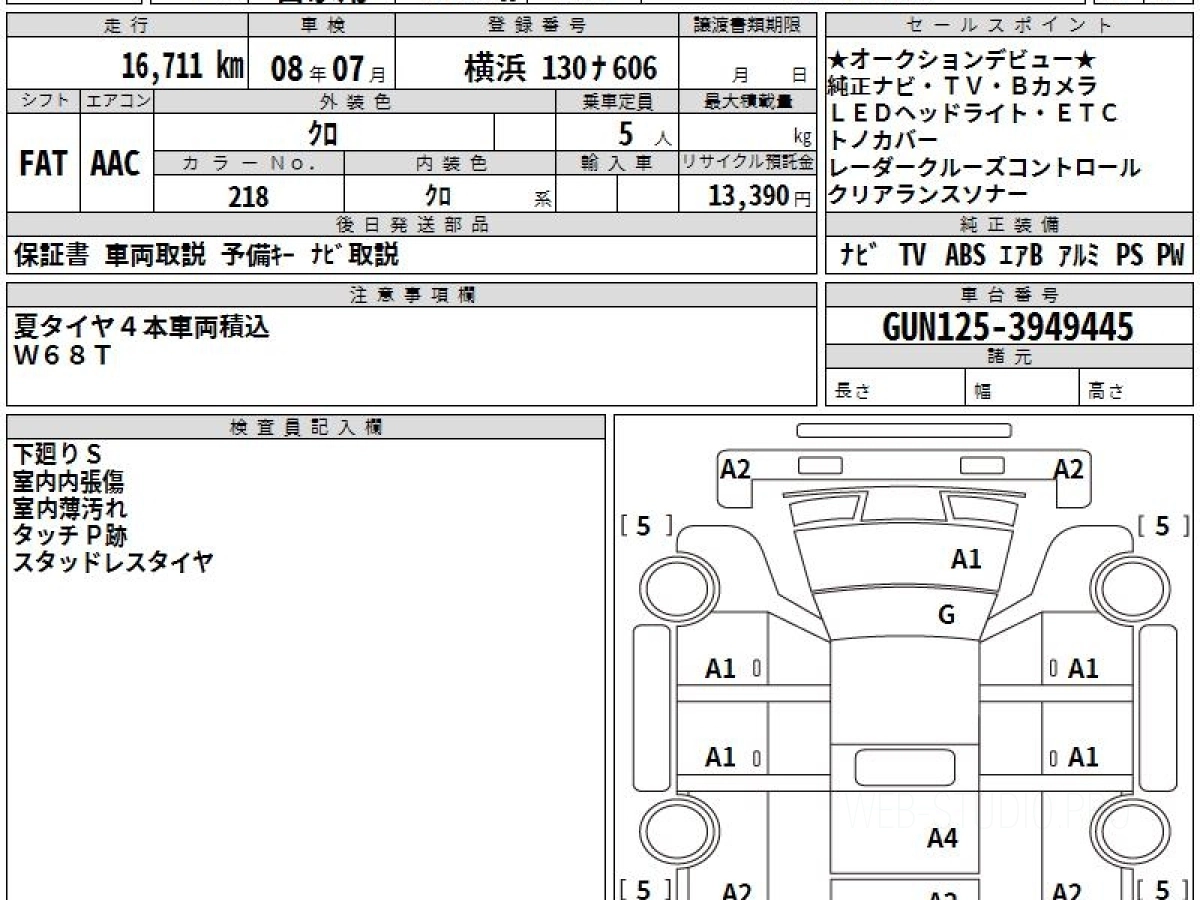The height and width of the screenshot is (900, 1200).
Task: Select the color number 218
Action: [x=248, y=196]
